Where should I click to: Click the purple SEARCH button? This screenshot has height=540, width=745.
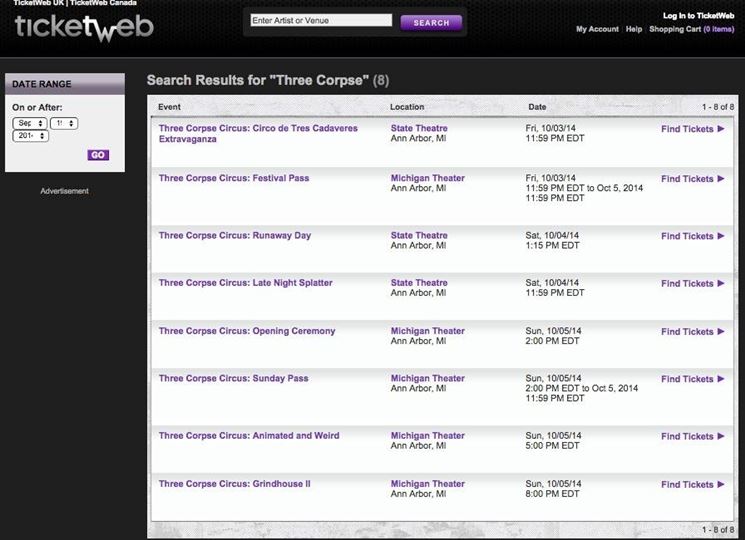click(x=431, y=23)
